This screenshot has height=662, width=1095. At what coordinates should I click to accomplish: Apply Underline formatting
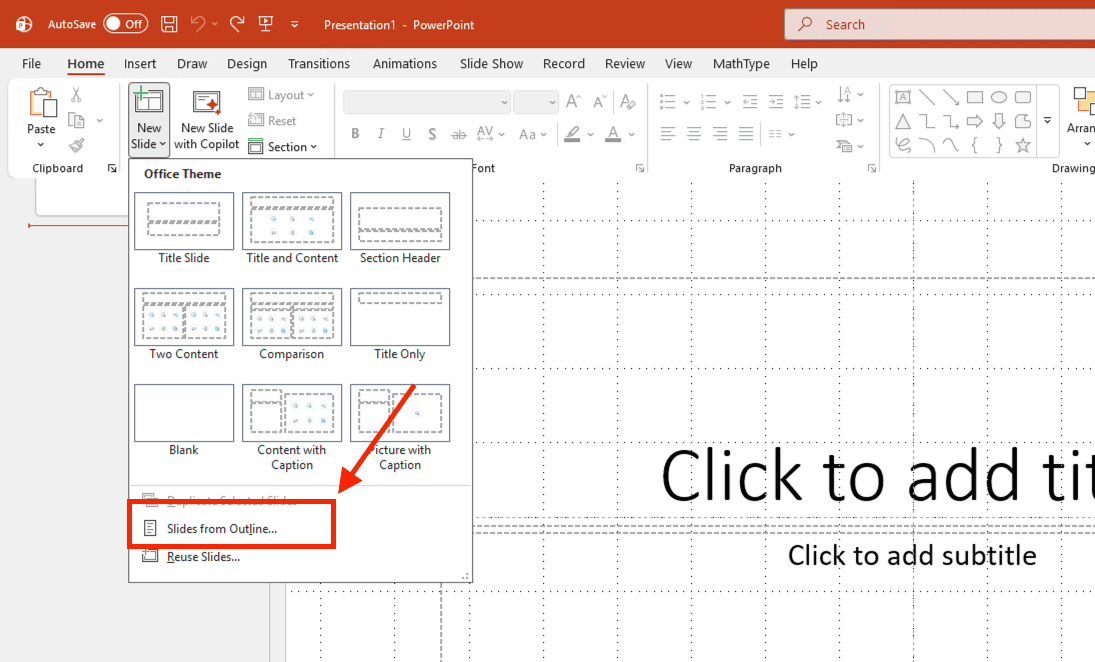(x=406, y=133)
